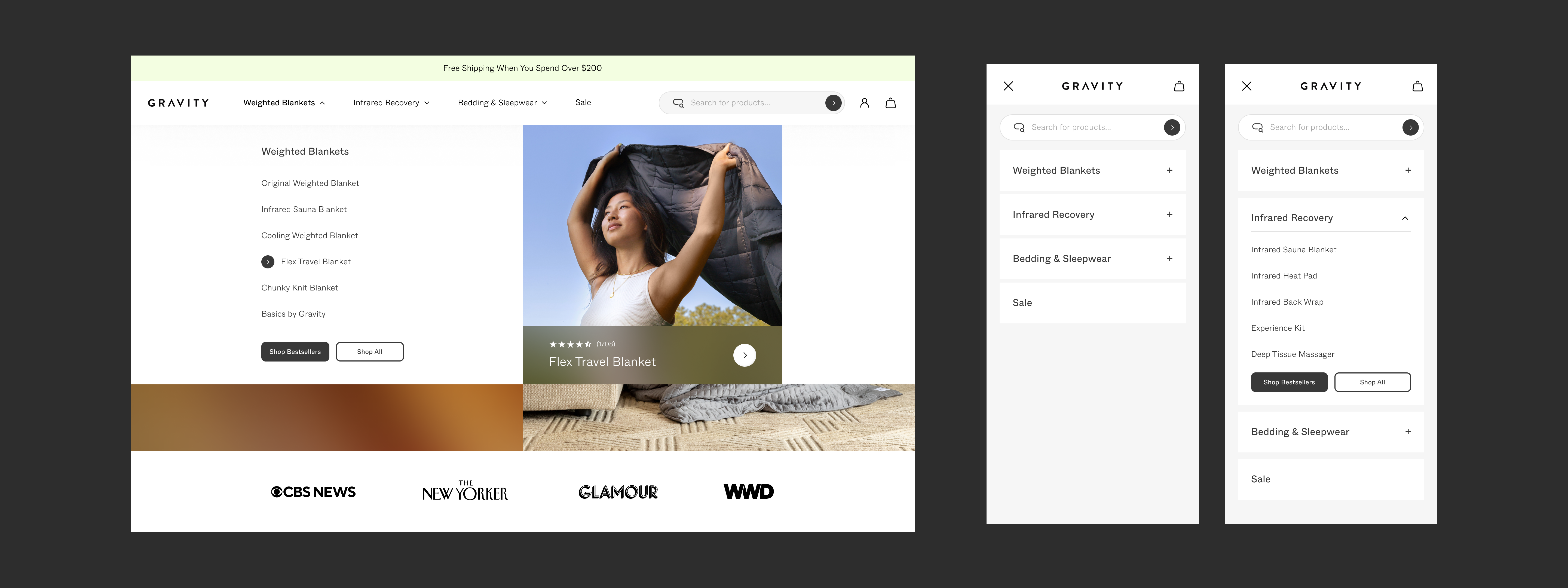Viewport: 1568px width, 588px height.
Task: Click the Gravity logo in desktop header
Action: 178,103
